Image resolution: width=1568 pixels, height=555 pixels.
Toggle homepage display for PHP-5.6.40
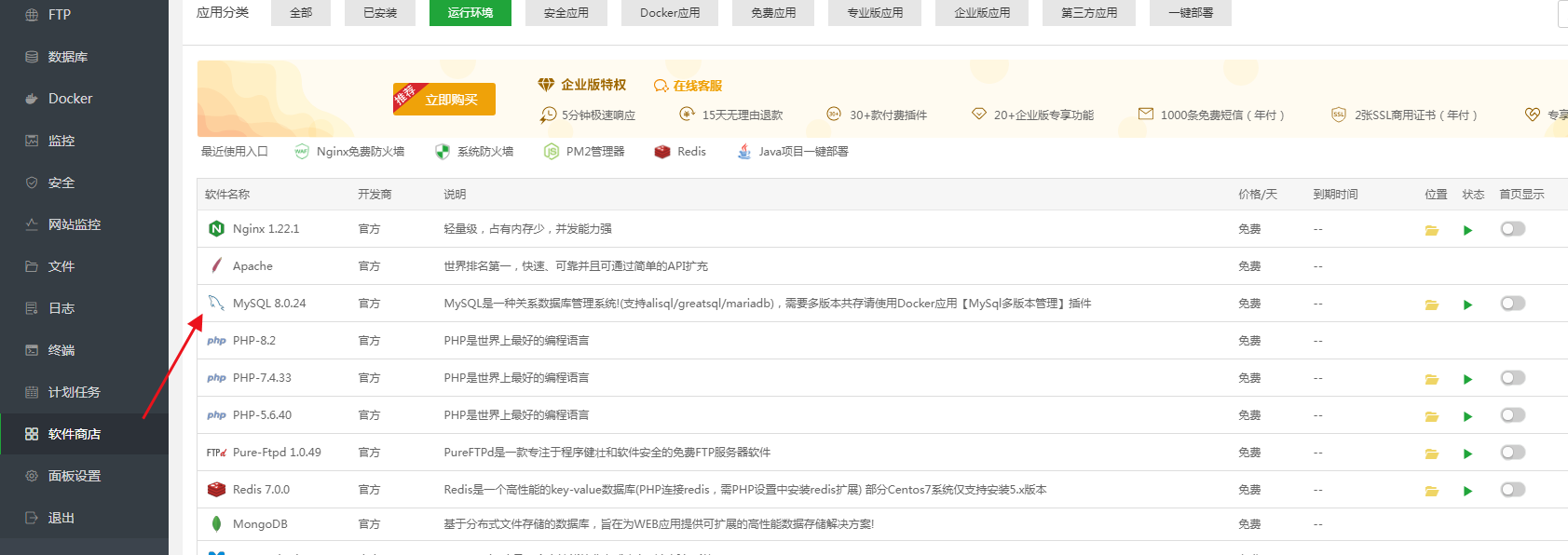1513,415
